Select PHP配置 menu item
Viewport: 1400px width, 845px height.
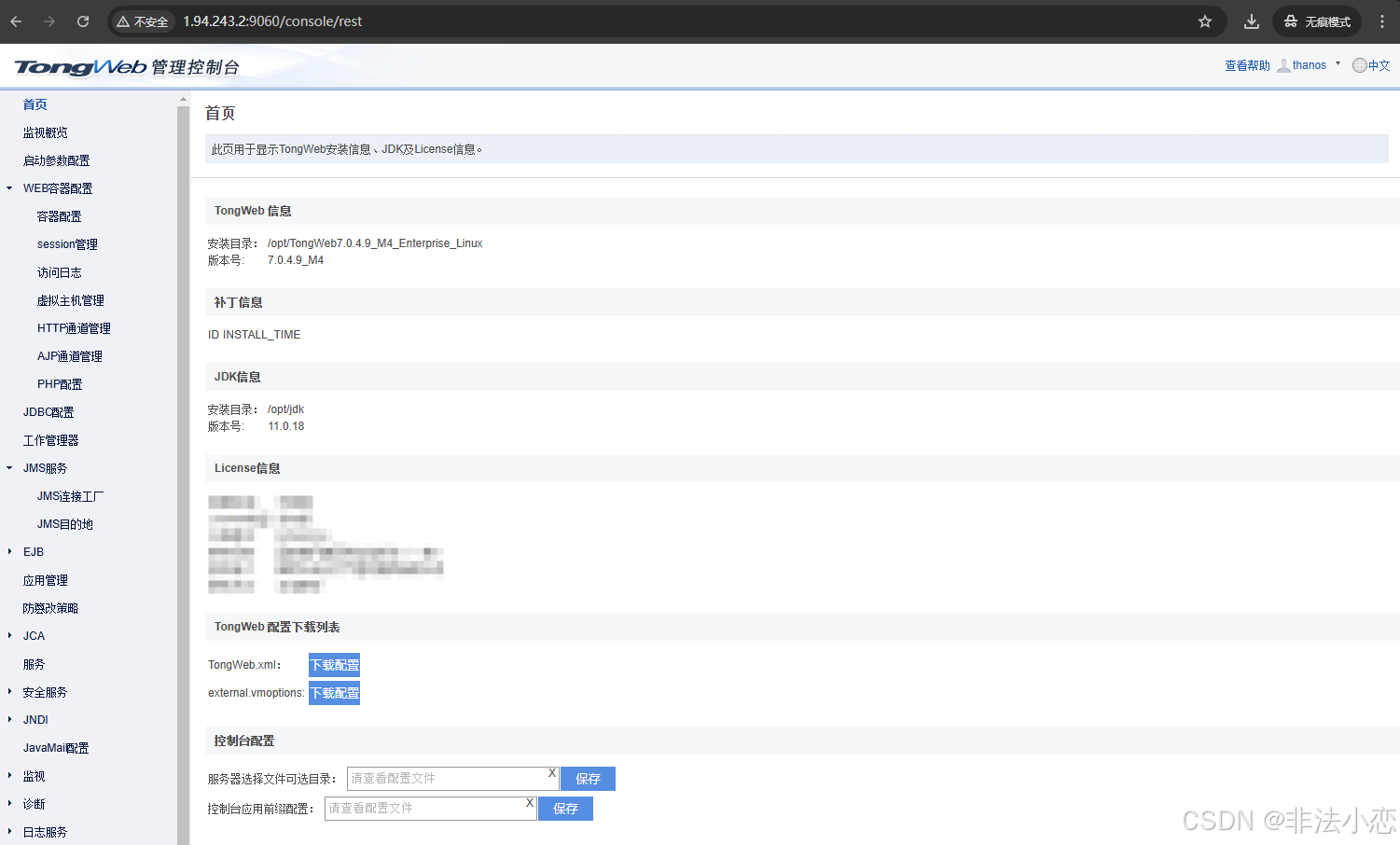(60, 384)
